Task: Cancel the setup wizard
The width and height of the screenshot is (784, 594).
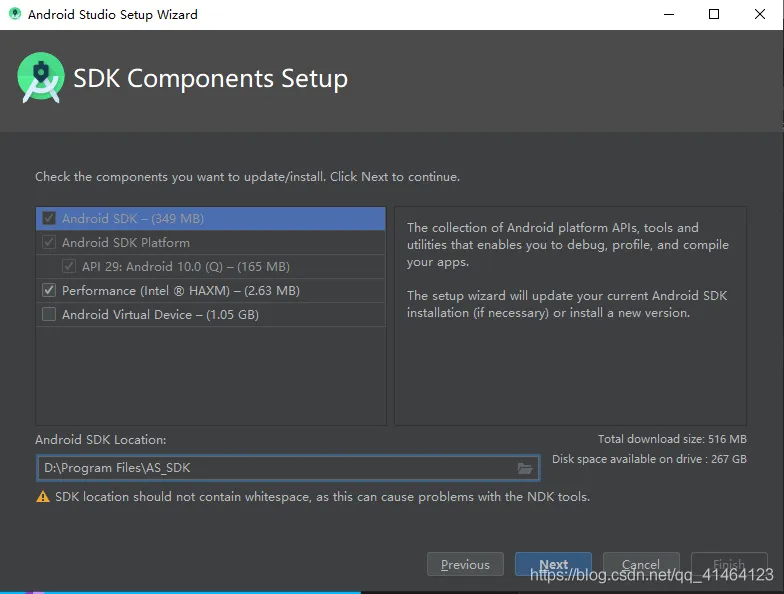Action: pyautogui.click(x=641, y=564)
